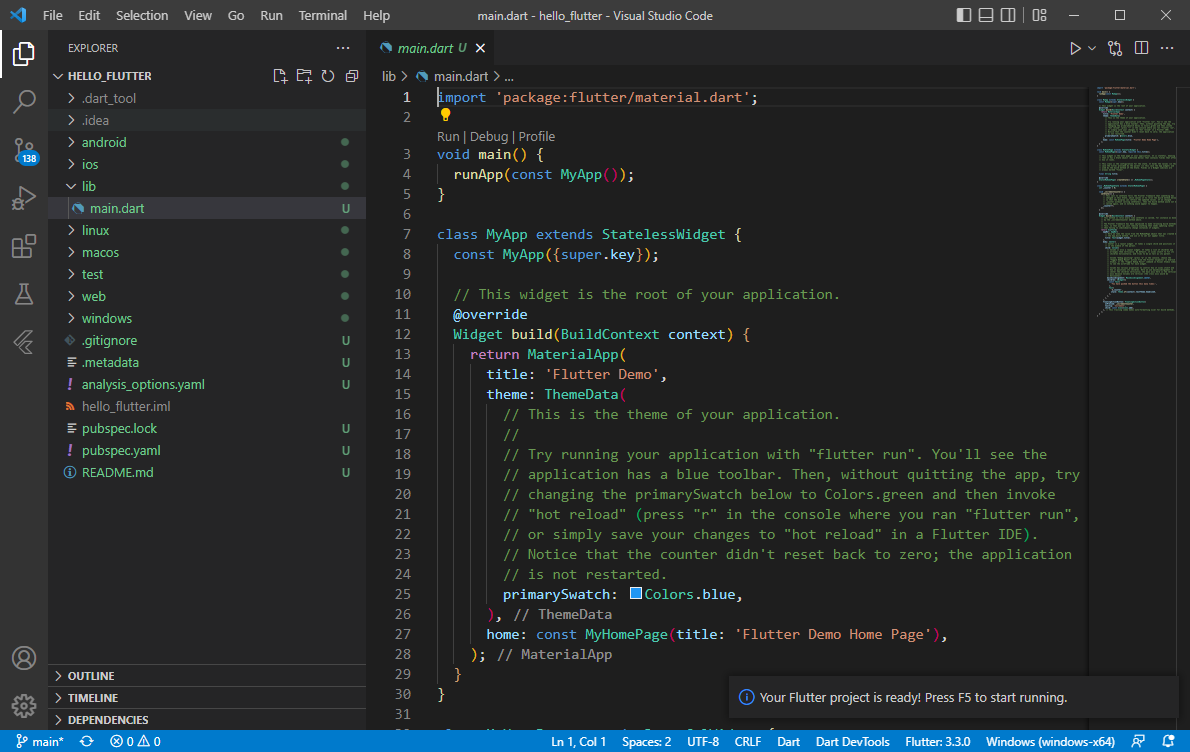Viewport: 1190px width, 752px height.
Task: Click the lib breadcrumb segment
Action: (x=389, y=76)
